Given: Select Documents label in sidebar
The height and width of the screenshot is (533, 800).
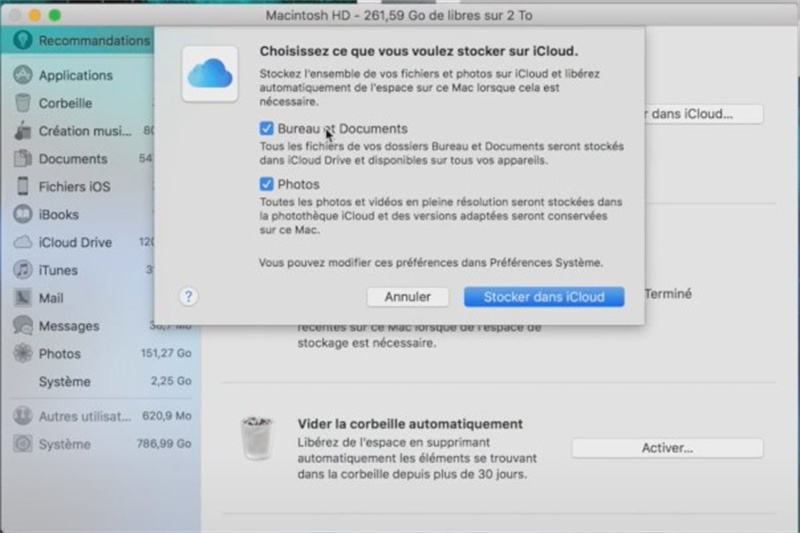Looking at the screenshot, I should point(73,159).
